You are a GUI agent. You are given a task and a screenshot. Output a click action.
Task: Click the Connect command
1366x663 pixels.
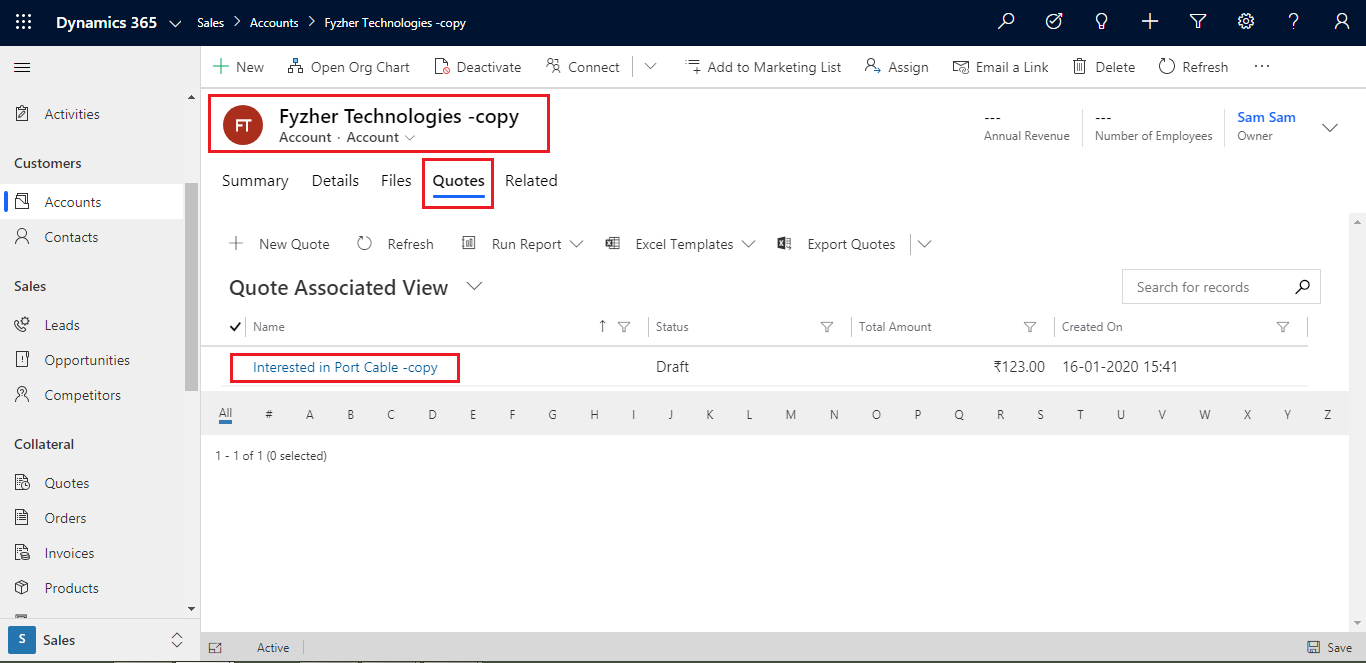583,67
